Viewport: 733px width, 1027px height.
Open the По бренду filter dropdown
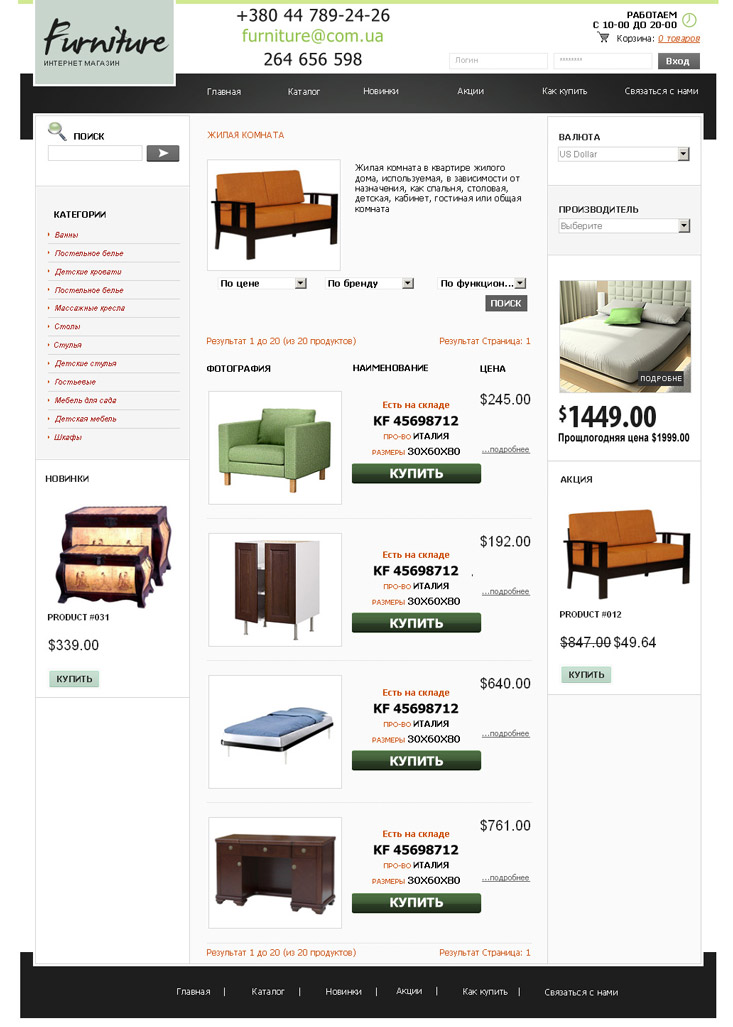tap(370, 283)
